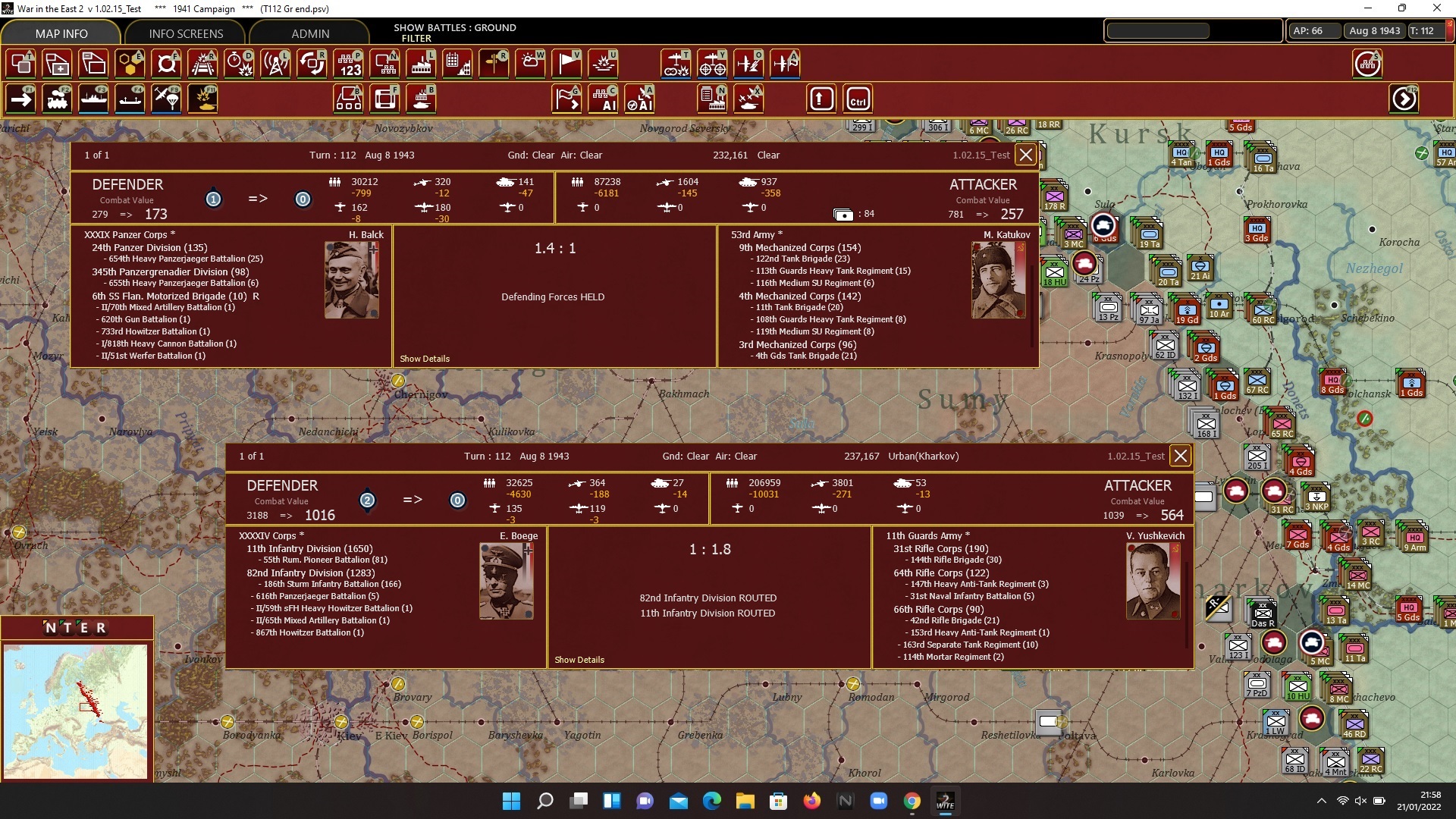This screenshot has width=1456, height=819.
Task: Open the Windows Start menu
Action: (511, 801)
